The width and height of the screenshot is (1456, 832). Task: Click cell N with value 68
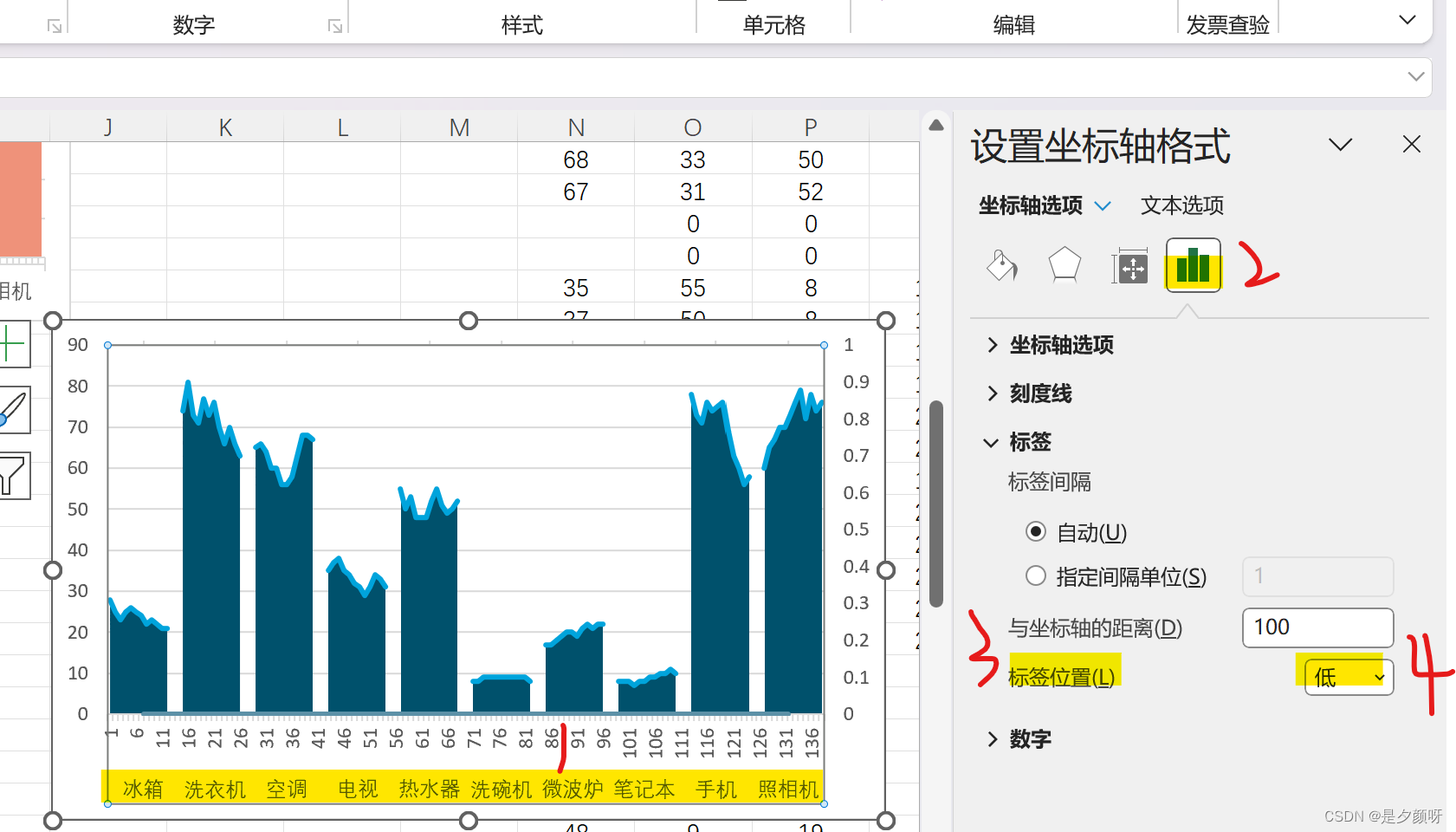[x=576, y=159]
